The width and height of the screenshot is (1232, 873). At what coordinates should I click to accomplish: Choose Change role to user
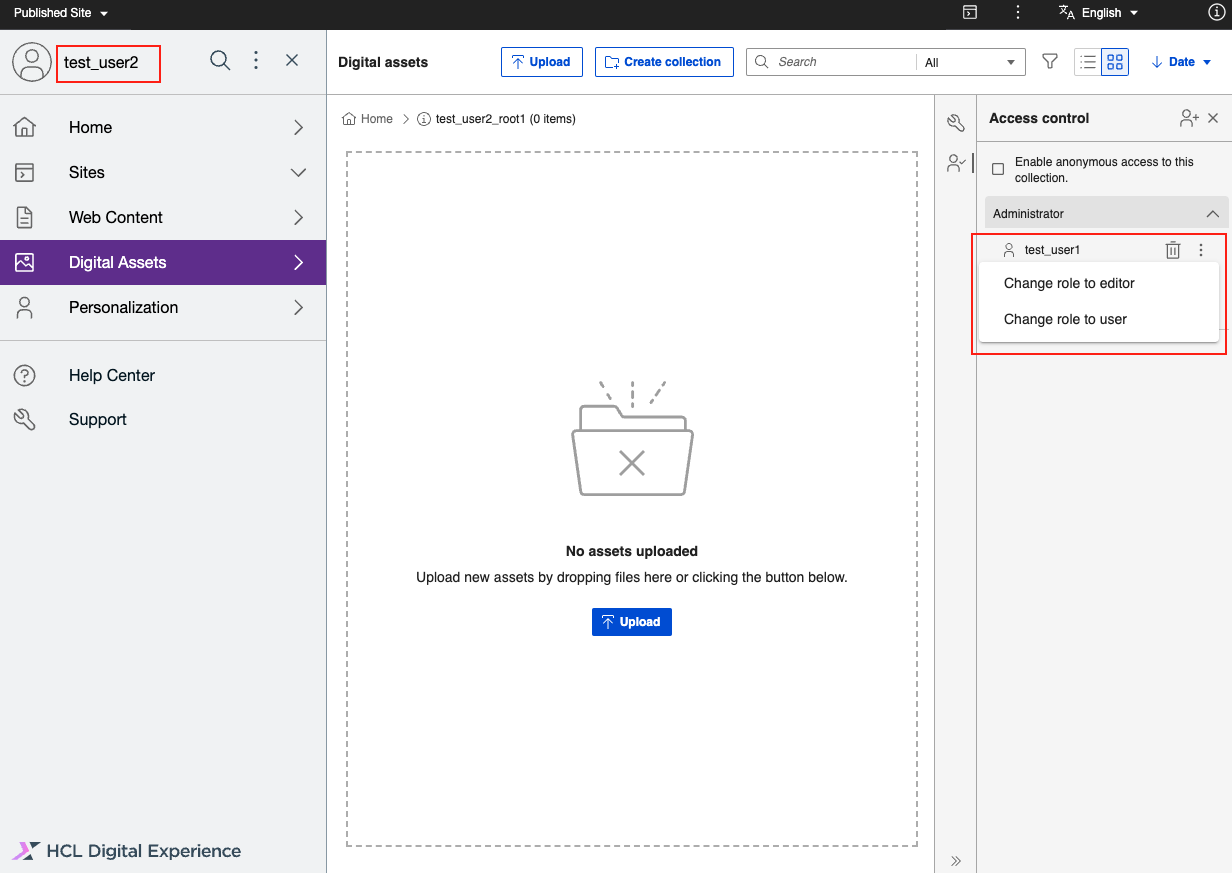pyautogui.click(x=1064, y=319)
